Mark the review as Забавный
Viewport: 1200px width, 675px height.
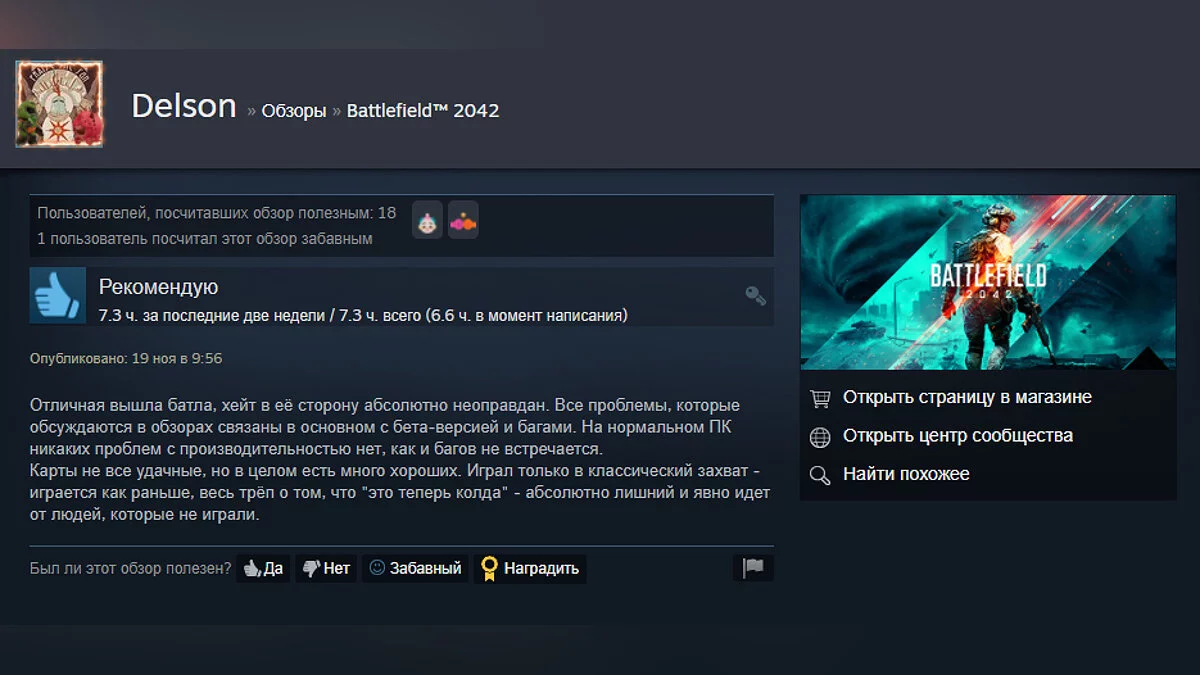(x=415, y=568)
